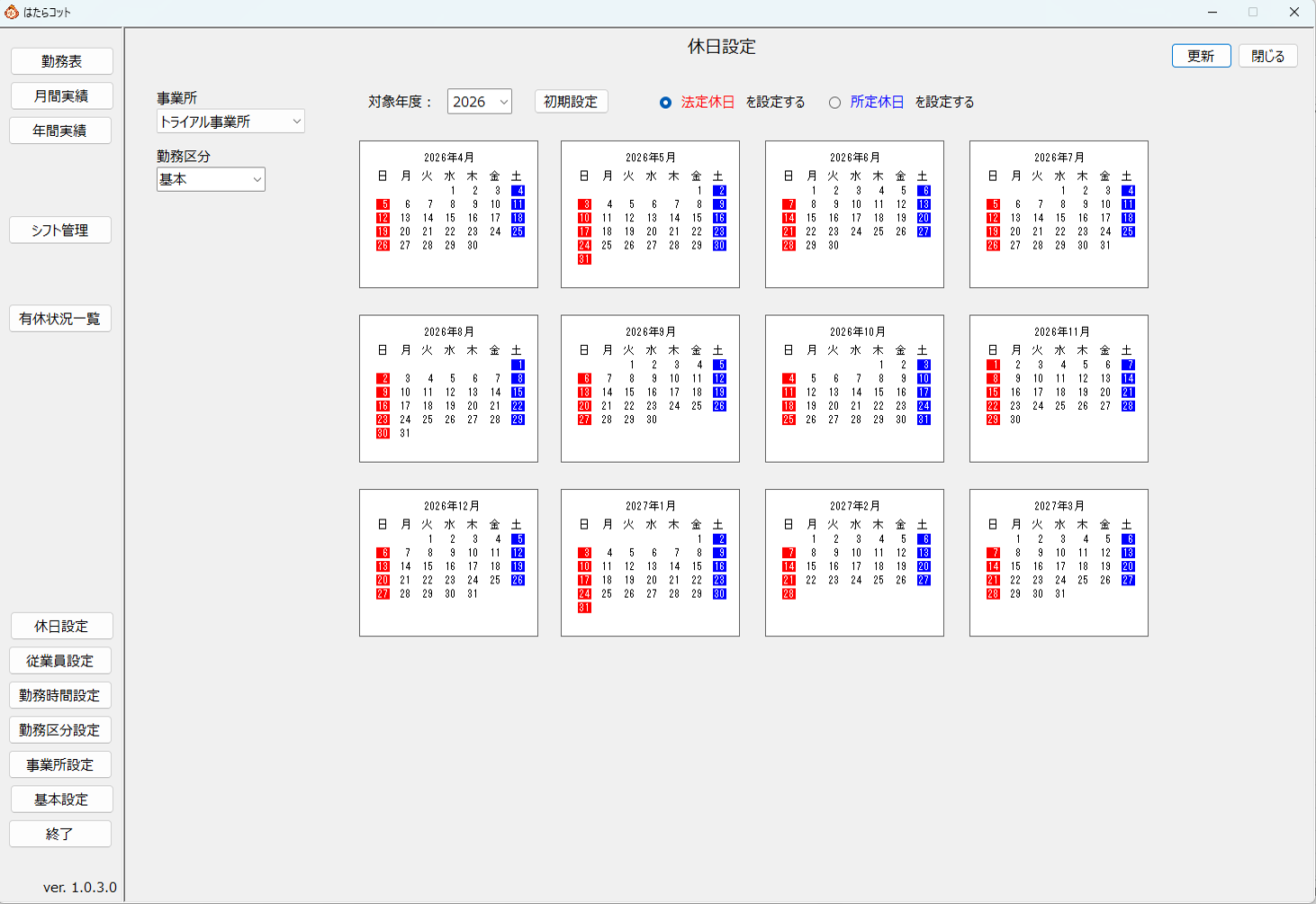Open 勤務時間設定 in the sidebar

[60, 696]
